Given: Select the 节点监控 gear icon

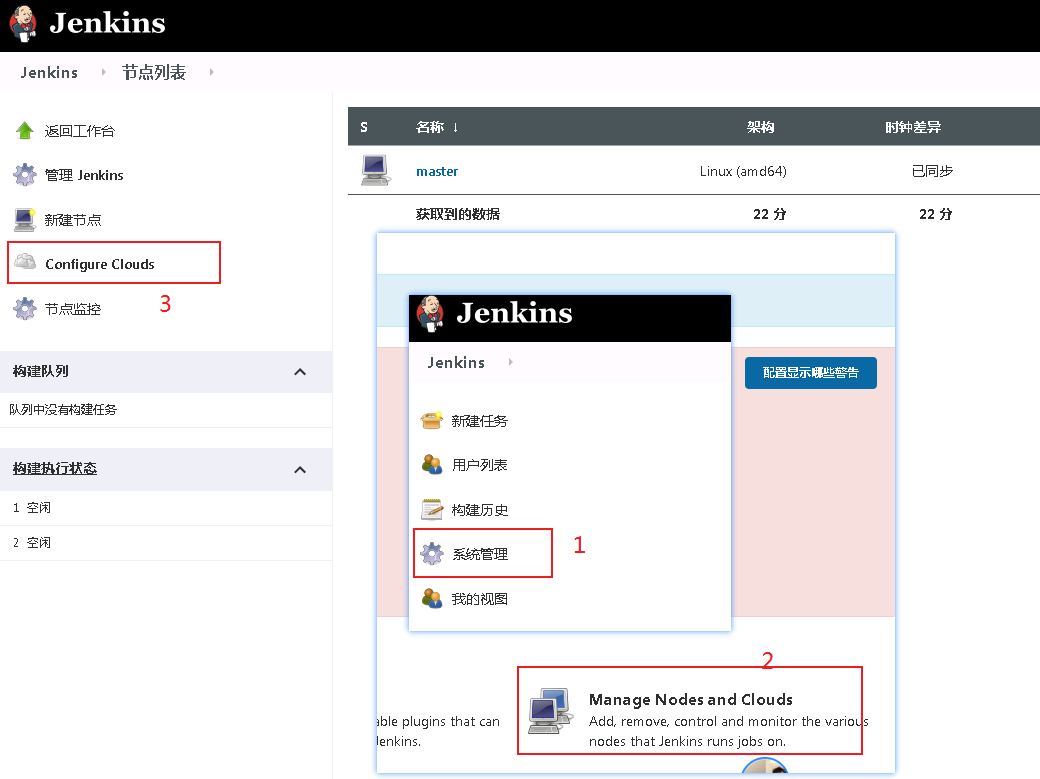Looking at the screenshot, I should point(23,308).
